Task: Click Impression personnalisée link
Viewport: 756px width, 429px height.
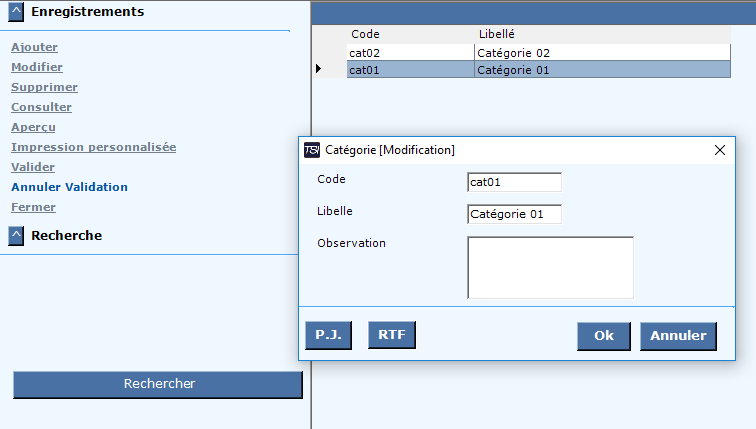Action: [94, 147]
